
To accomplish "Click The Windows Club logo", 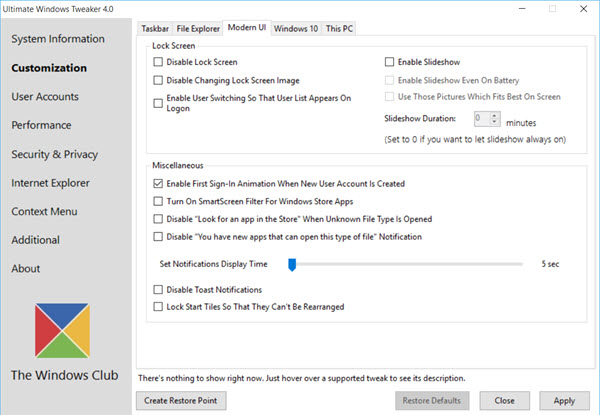I will click(62, 330).
